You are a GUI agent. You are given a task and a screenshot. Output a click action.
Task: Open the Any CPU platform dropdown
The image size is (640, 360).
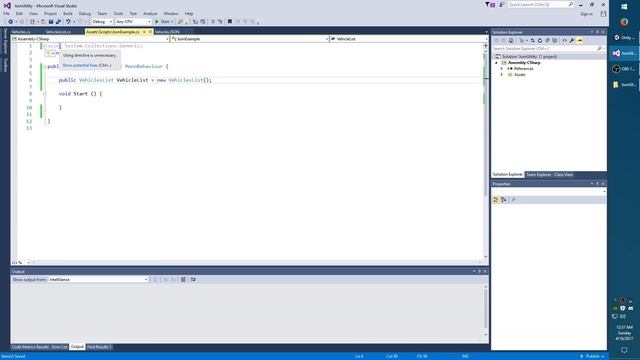coord(133,22)
